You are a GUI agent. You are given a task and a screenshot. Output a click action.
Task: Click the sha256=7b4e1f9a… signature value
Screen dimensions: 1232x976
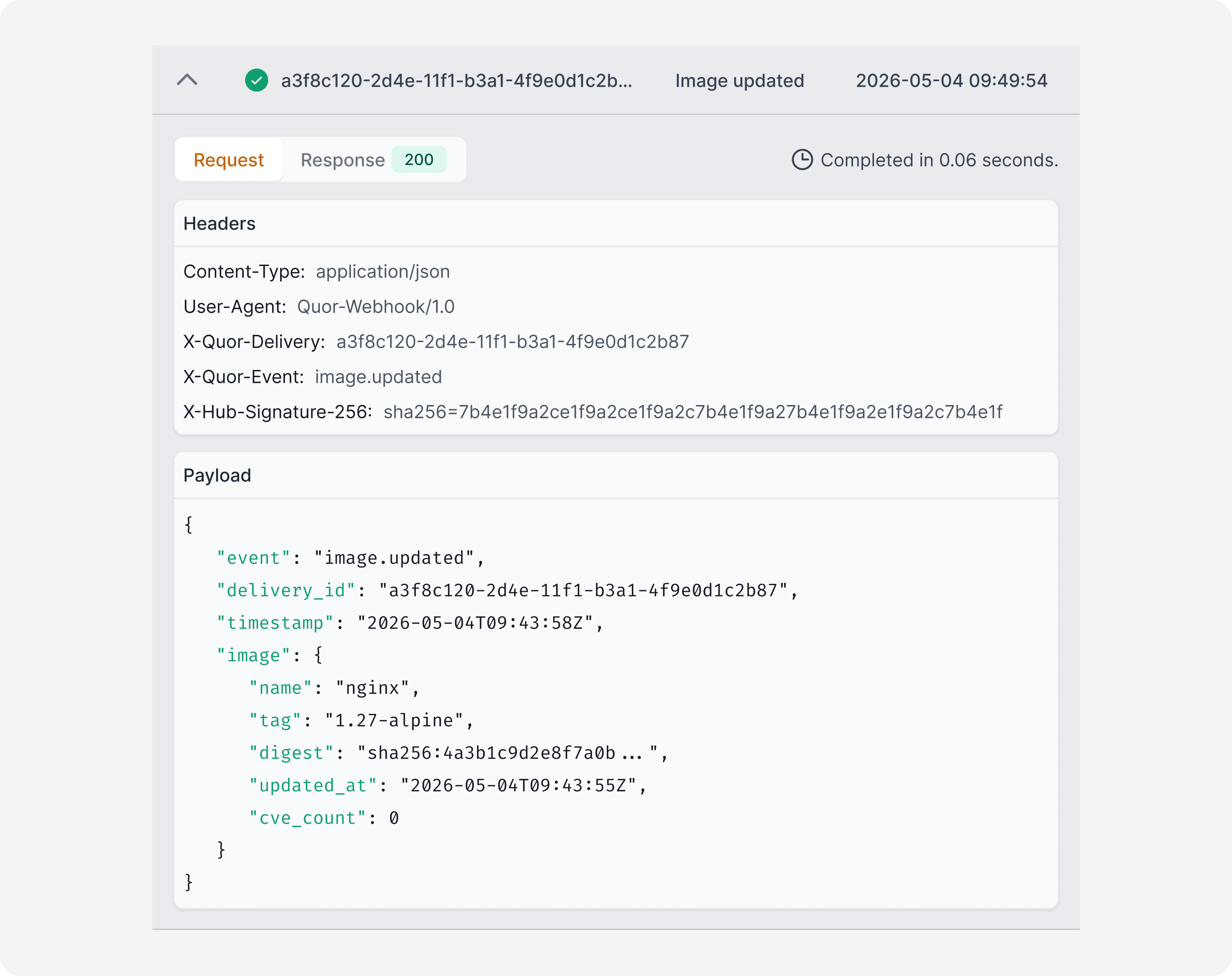pyautogui.click(x=693, y=412)
